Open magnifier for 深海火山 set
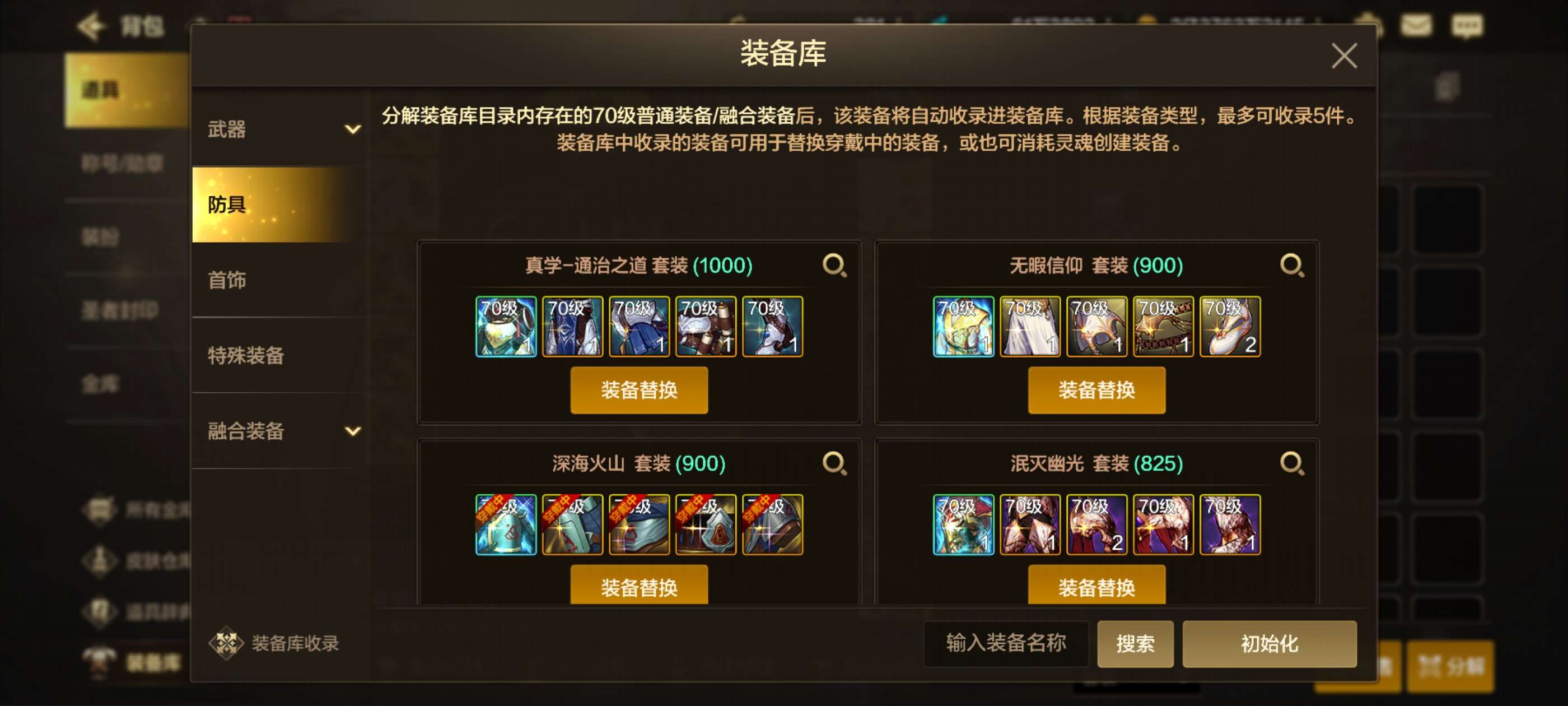This screenshot has width=1568, height=706. click(834, 463)
